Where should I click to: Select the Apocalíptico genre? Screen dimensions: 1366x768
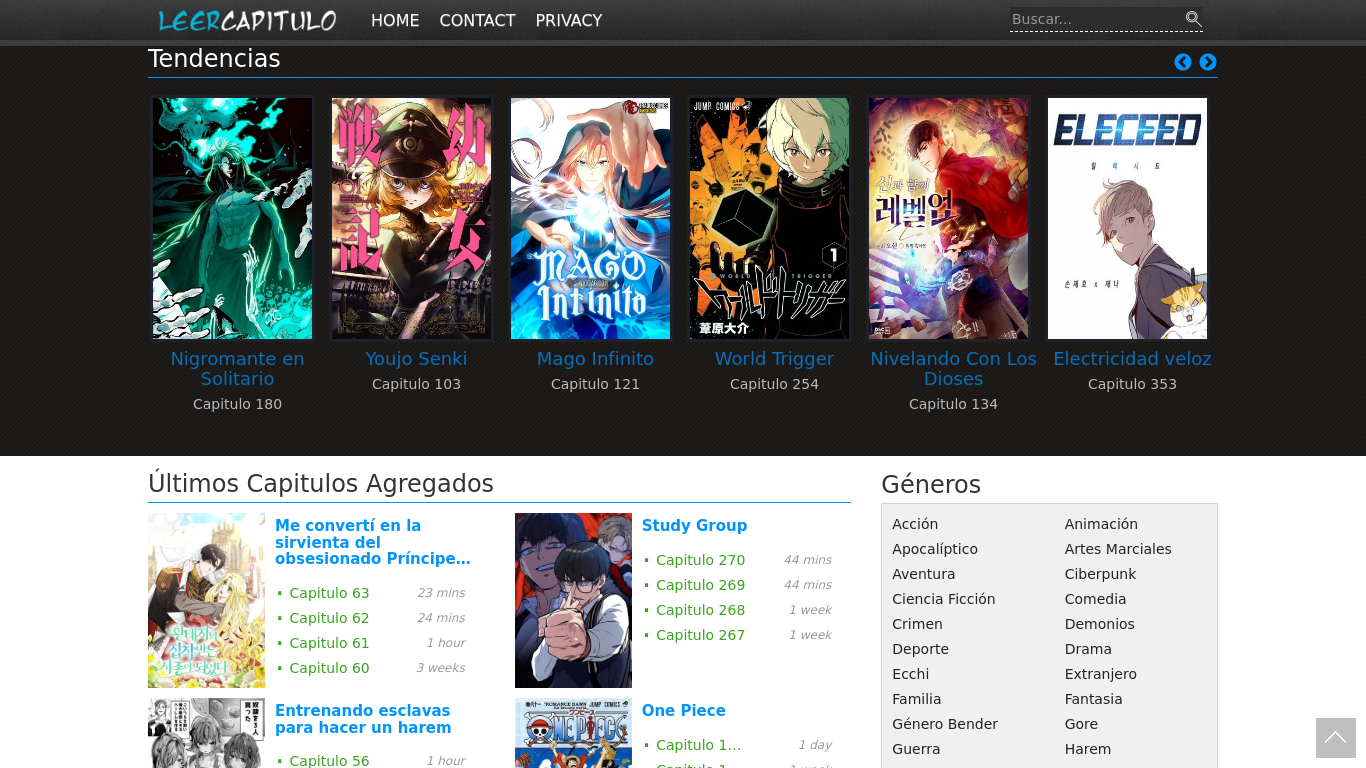click(x=935, y=549)
